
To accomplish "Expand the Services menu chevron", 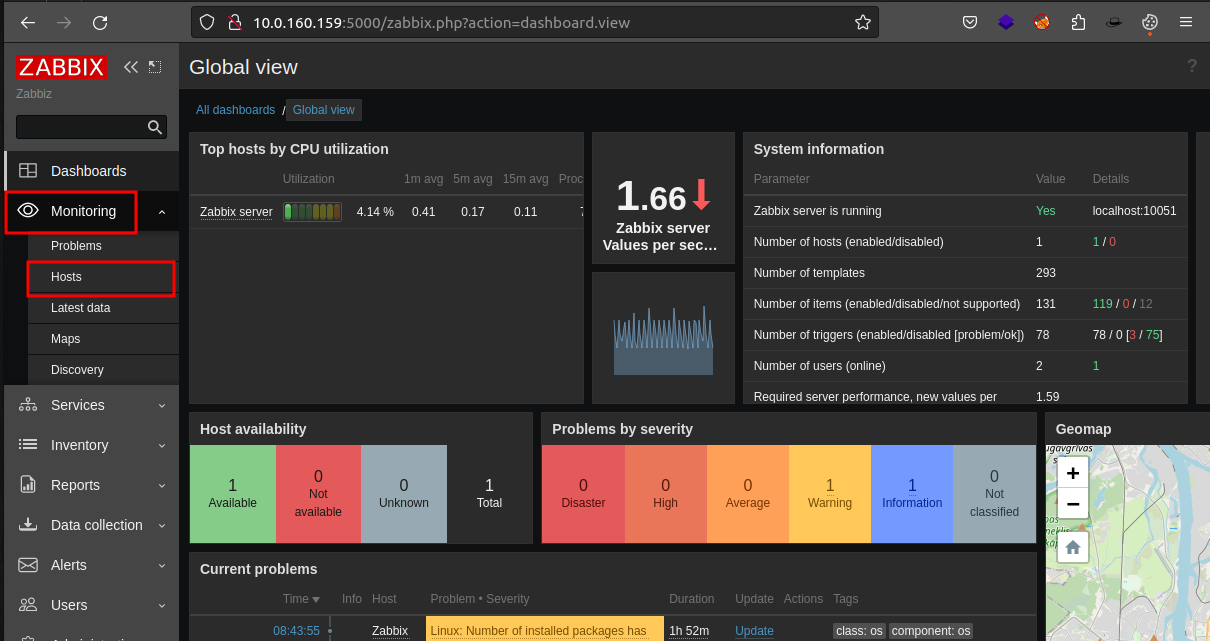I will click(x=162, y=405).
